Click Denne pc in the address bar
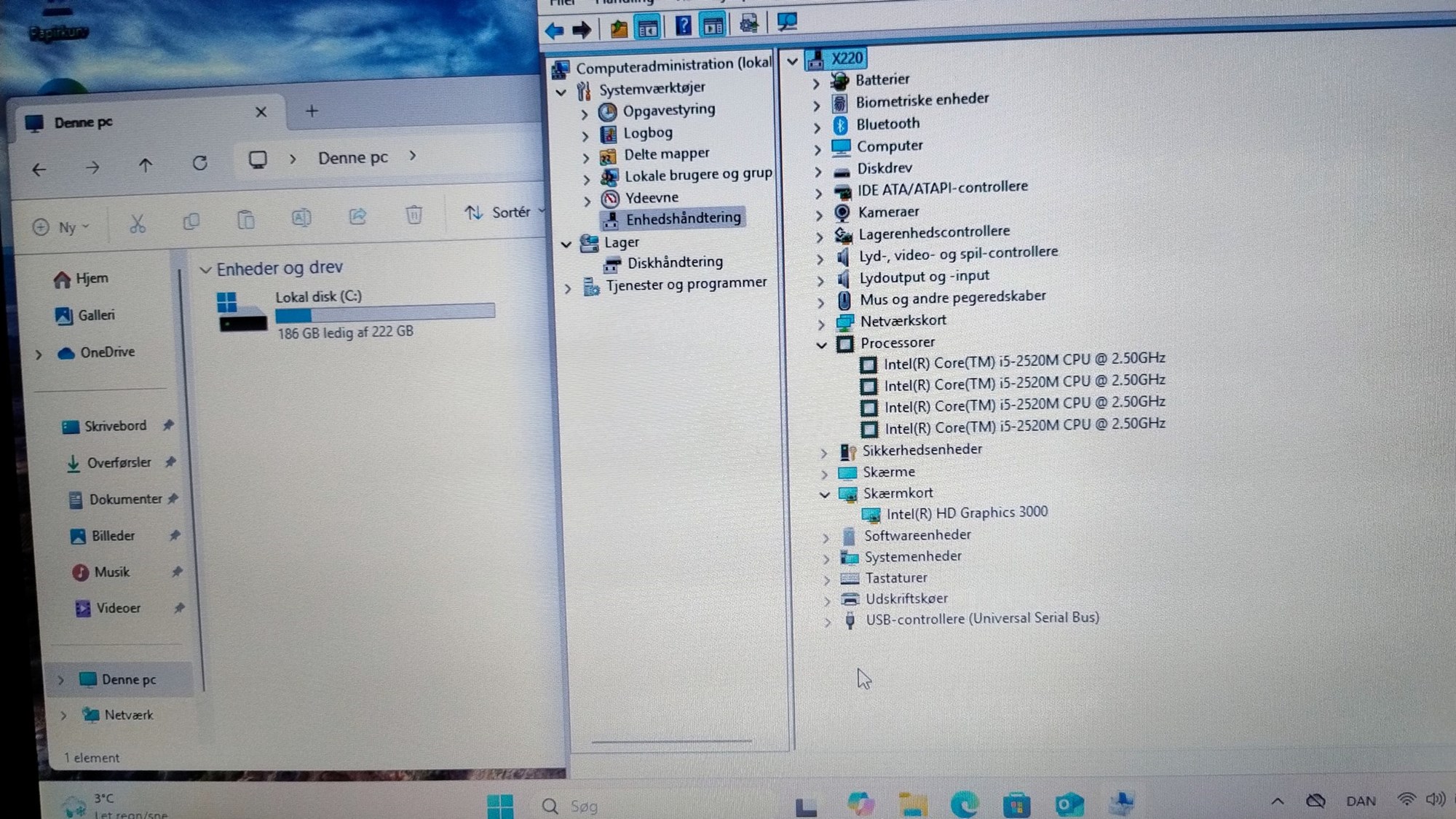The width and height of the screenshot is (1456, 819). (353, 158)
